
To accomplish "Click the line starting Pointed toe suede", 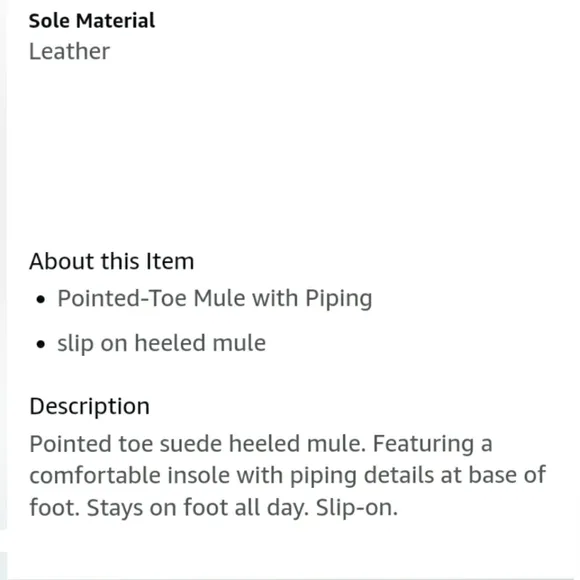I will (261, 444).
